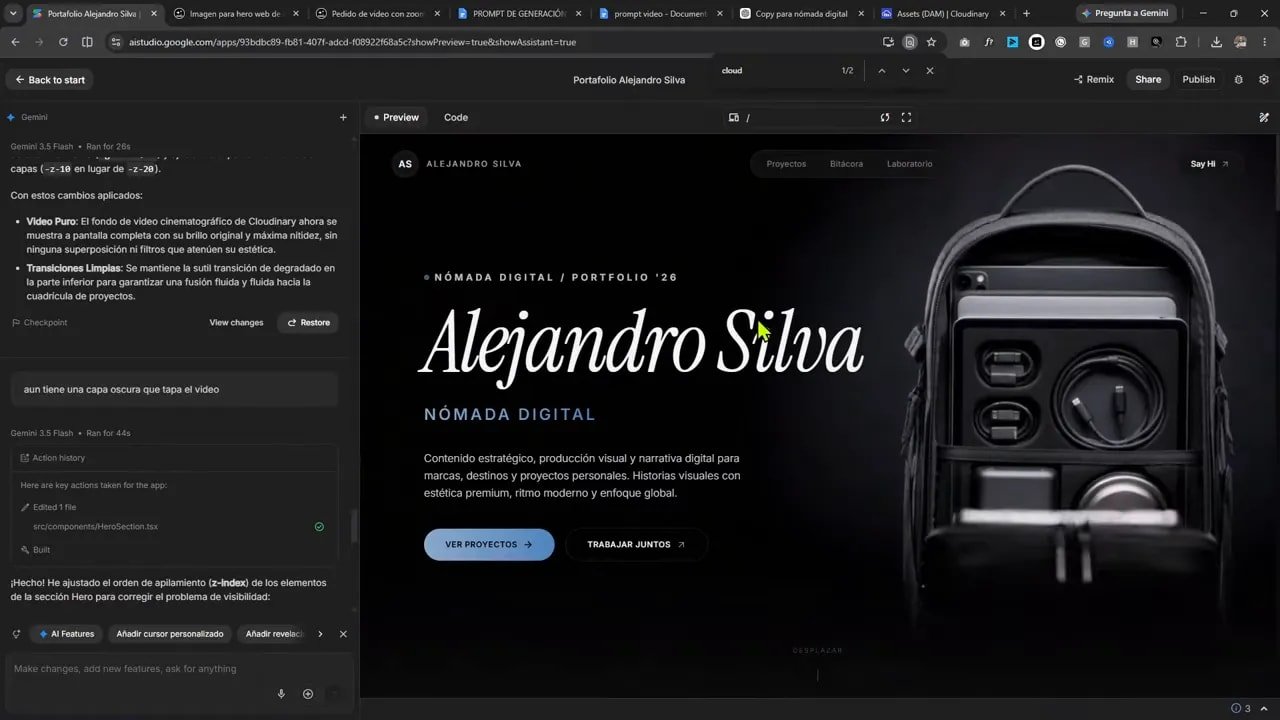Screen dimensions: 1280x720
Task: Click View changes link
Action: [x=236, y=323]
